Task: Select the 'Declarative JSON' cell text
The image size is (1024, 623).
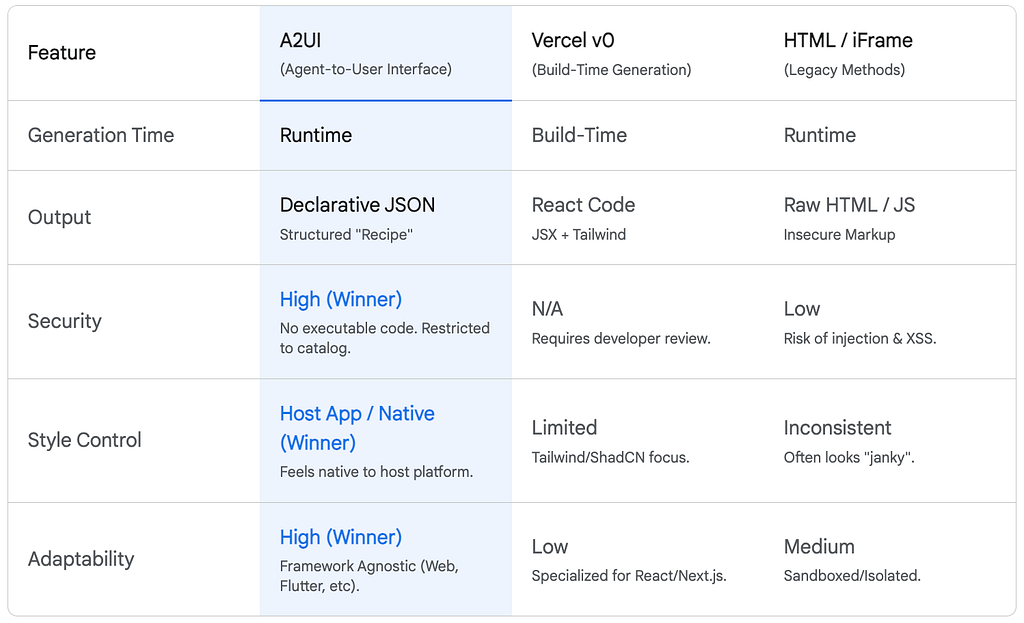Action: coord(357,205)
